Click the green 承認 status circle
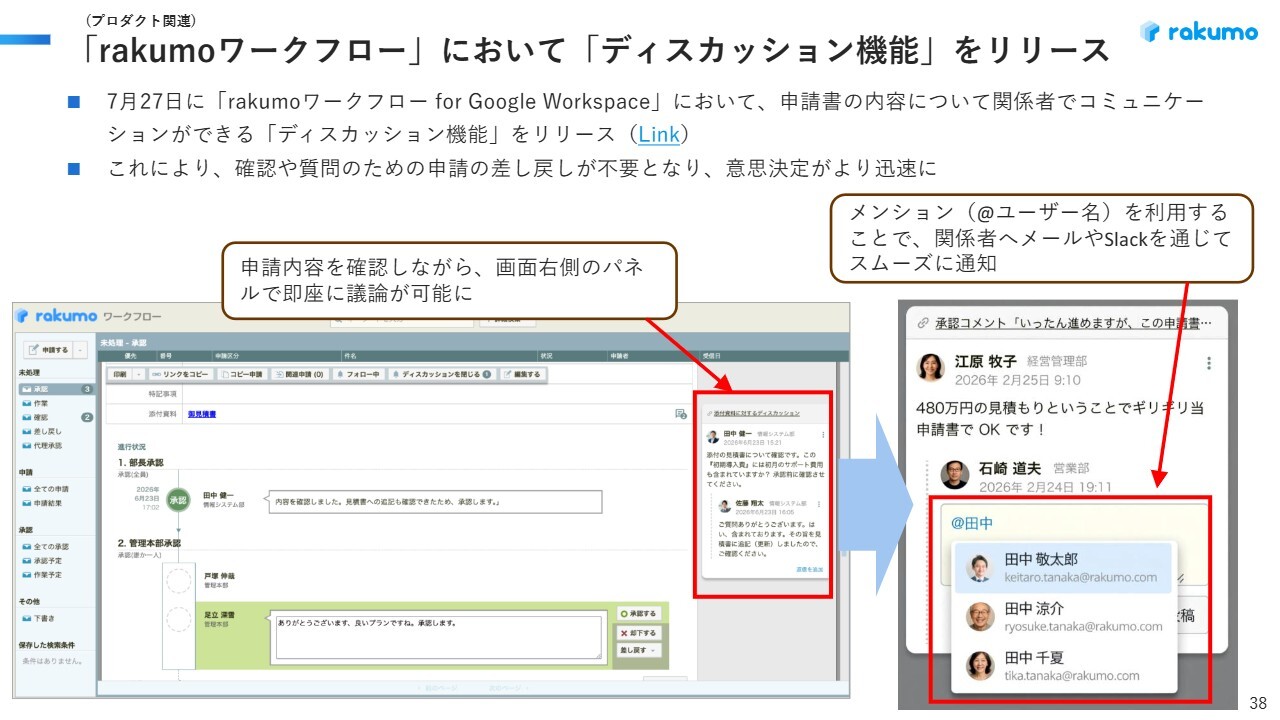The height and width of the screenshot is (720, 1280). (178, 499)
